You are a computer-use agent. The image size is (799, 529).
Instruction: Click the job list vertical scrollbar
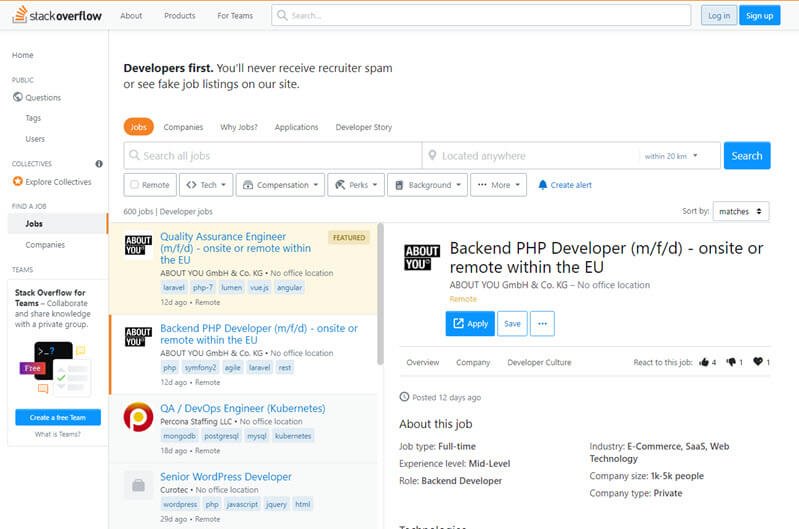coord(380,294)
